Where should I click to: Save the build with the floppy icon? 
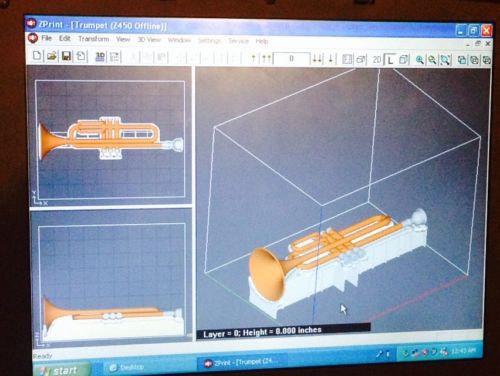[x=66, y=56]
